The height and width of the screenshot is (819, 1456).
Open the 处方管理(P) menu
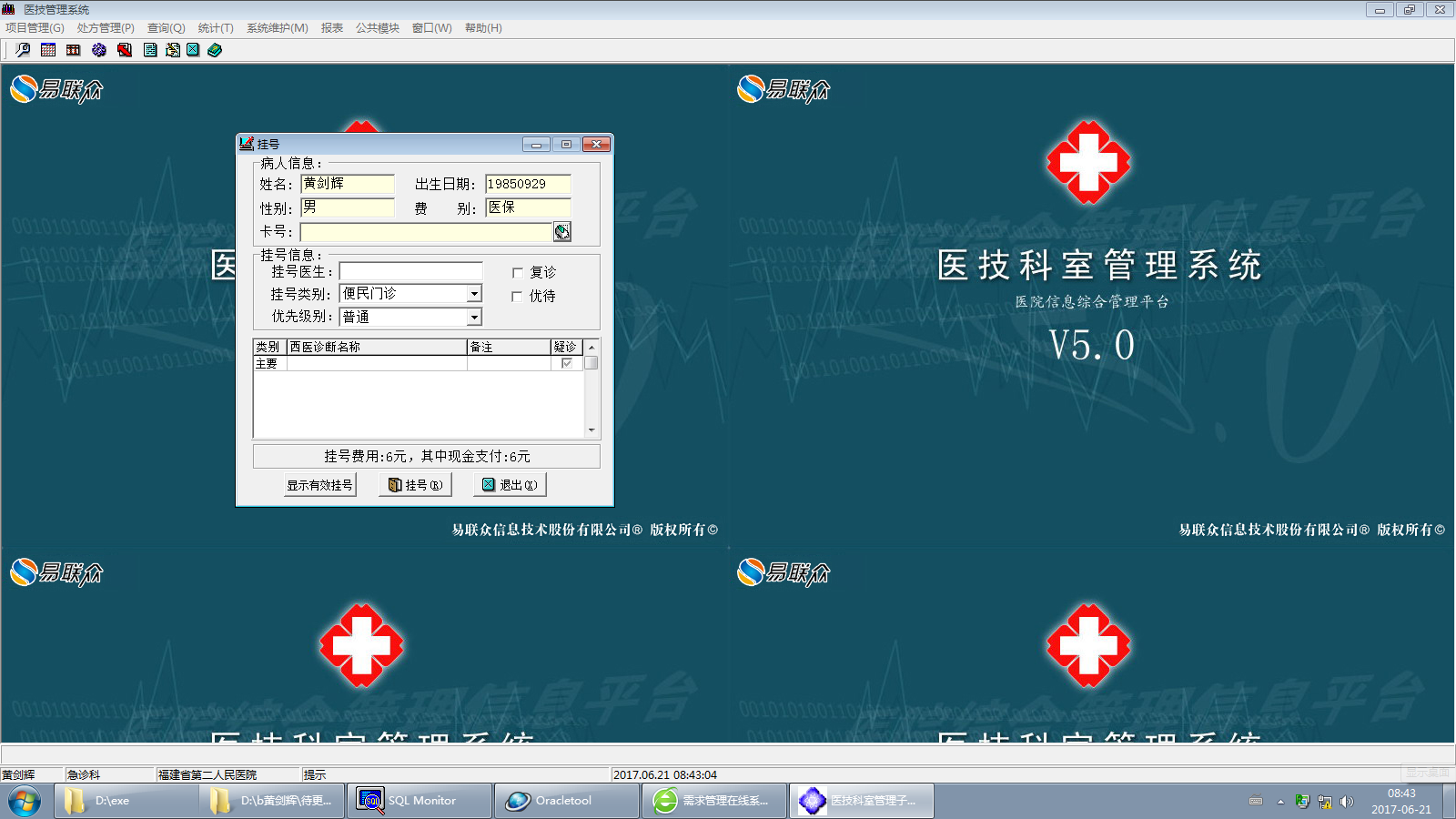click(106, 28)
